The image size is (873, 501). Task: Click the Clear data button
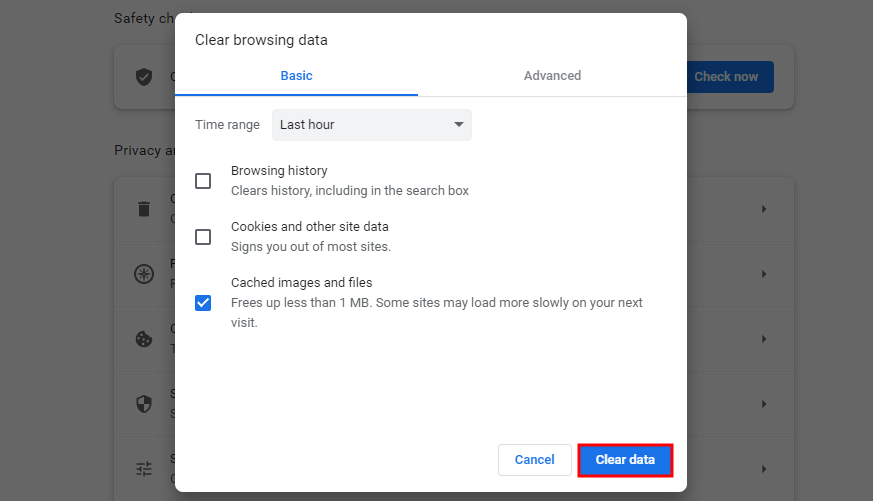click(x=625, y=460)
